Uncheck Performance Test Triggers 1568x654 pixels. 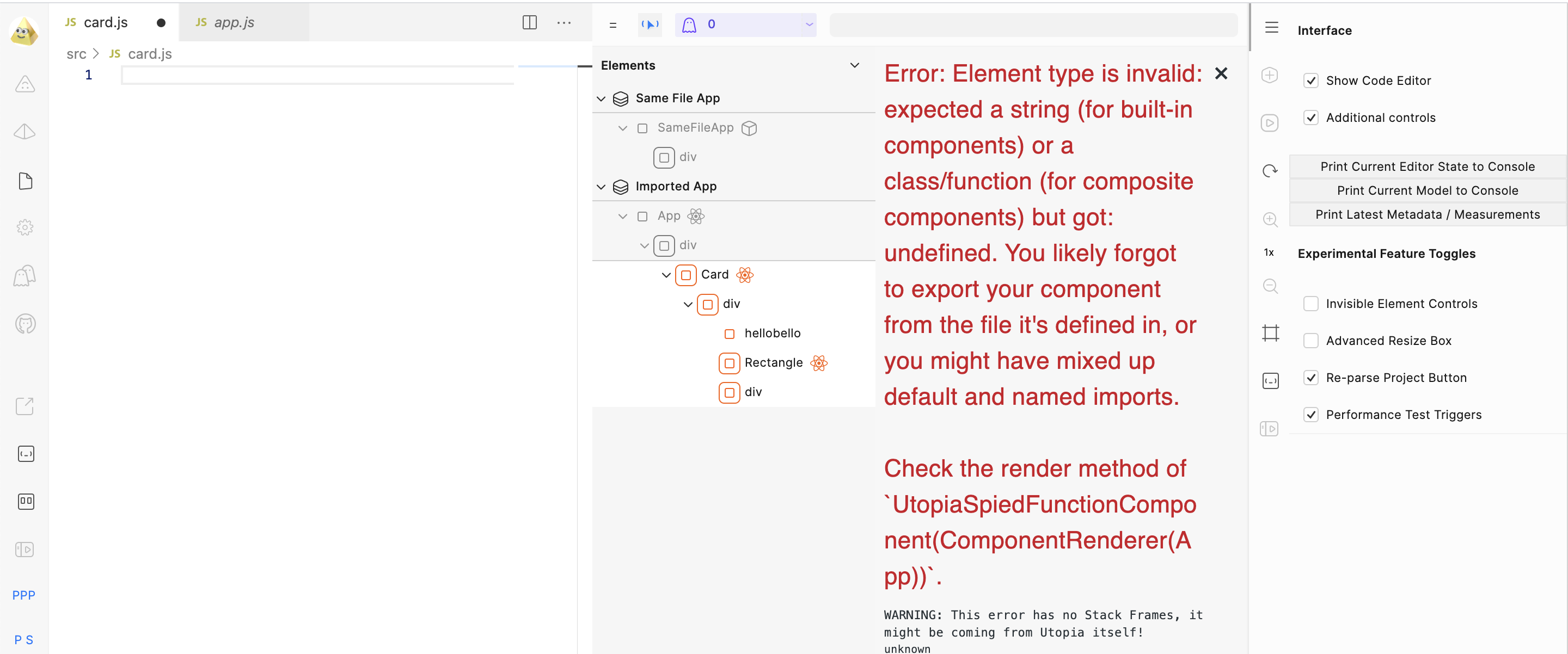click(1312, 414)
